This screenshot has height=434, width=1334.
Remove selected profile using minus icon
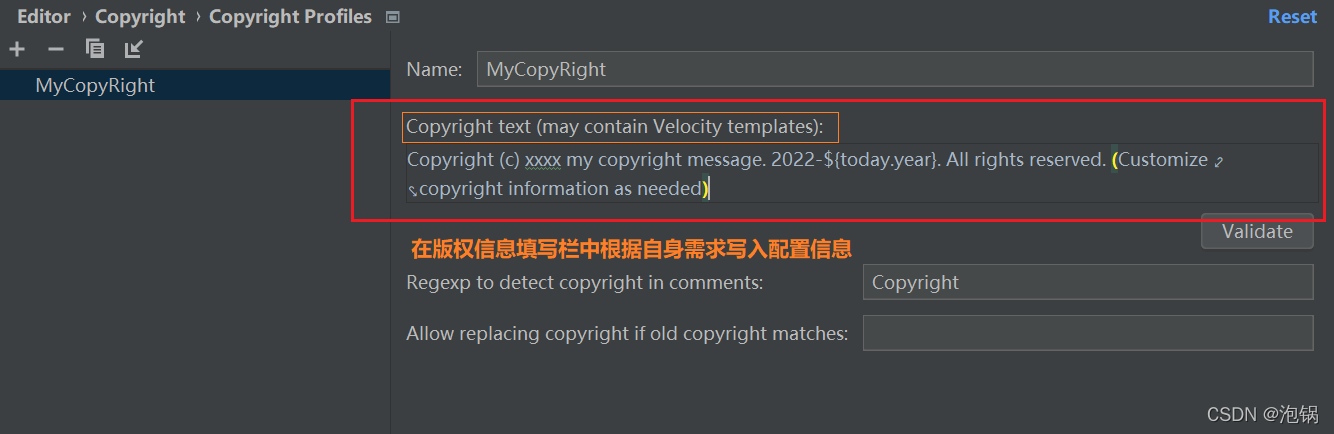[56, 49]
